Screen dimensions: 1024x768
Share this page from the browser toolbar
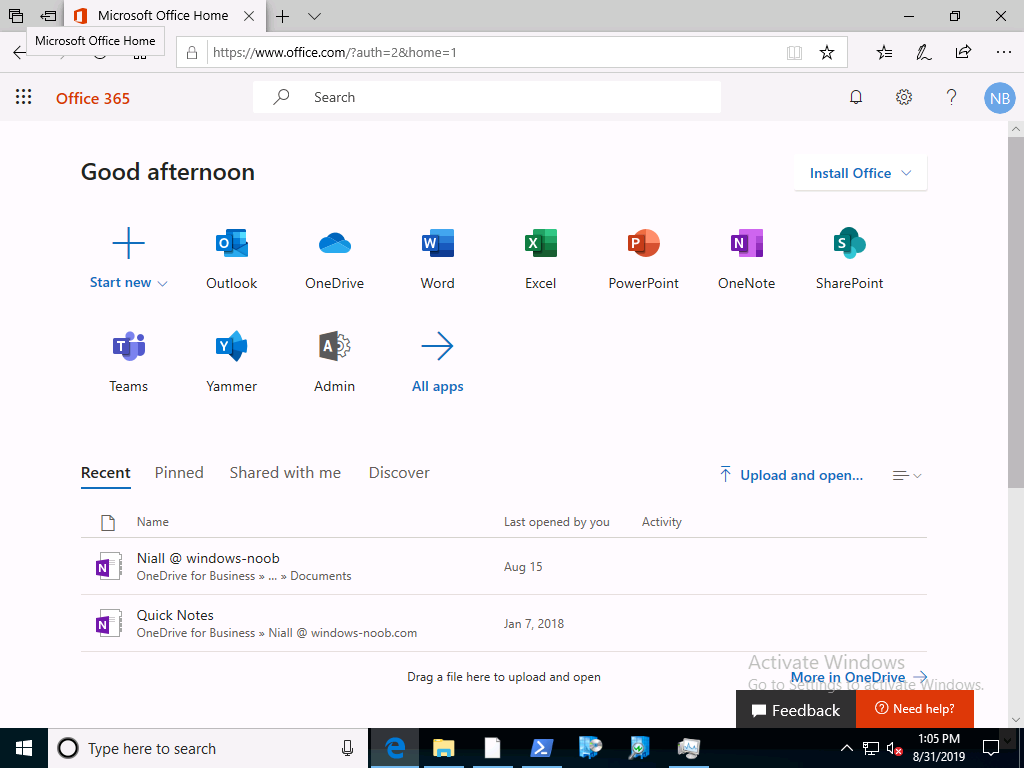point(963,52)
